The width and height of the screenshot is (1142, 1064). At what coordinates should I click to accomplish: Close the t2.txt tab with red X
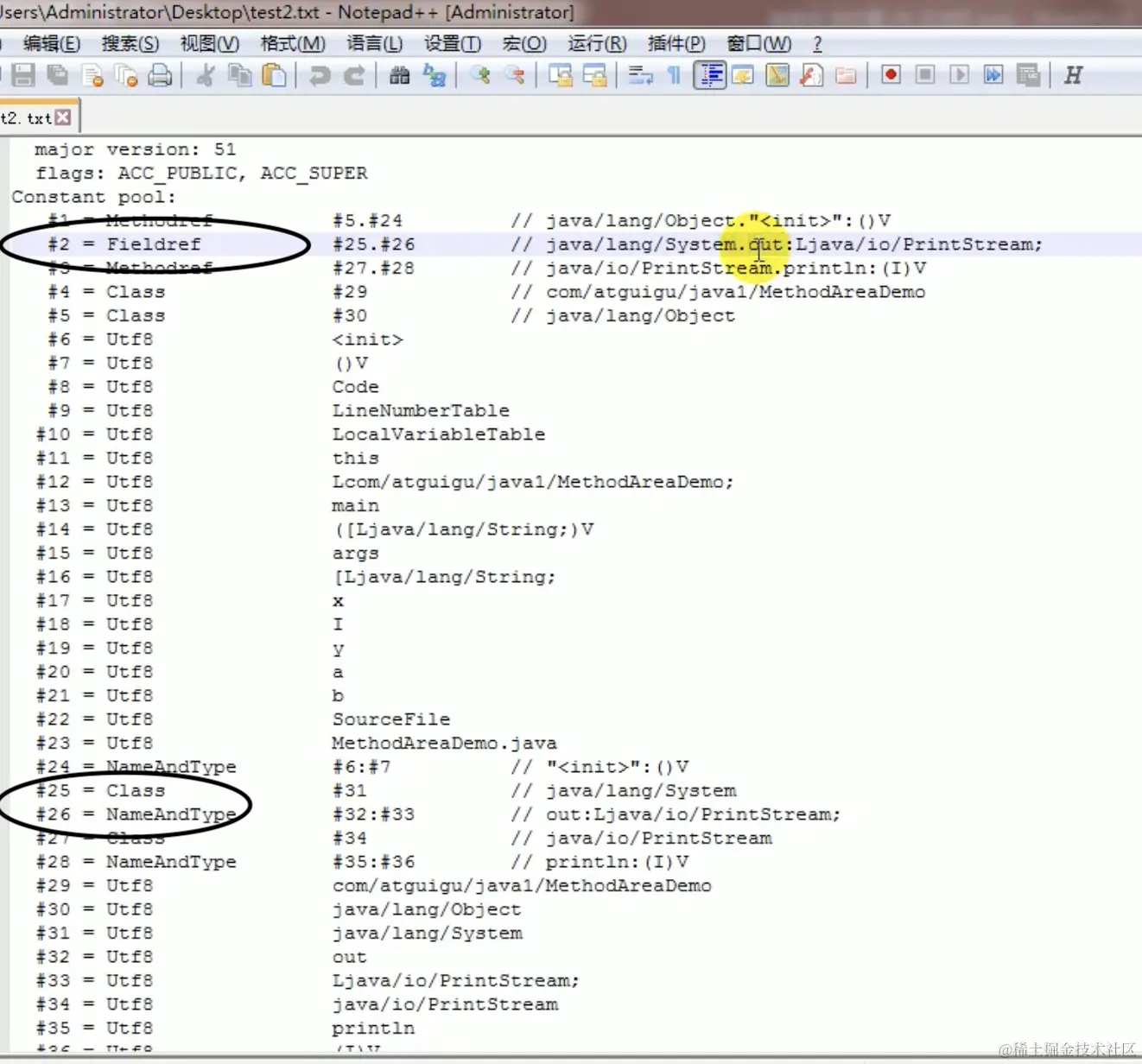(x=63, y=117)
